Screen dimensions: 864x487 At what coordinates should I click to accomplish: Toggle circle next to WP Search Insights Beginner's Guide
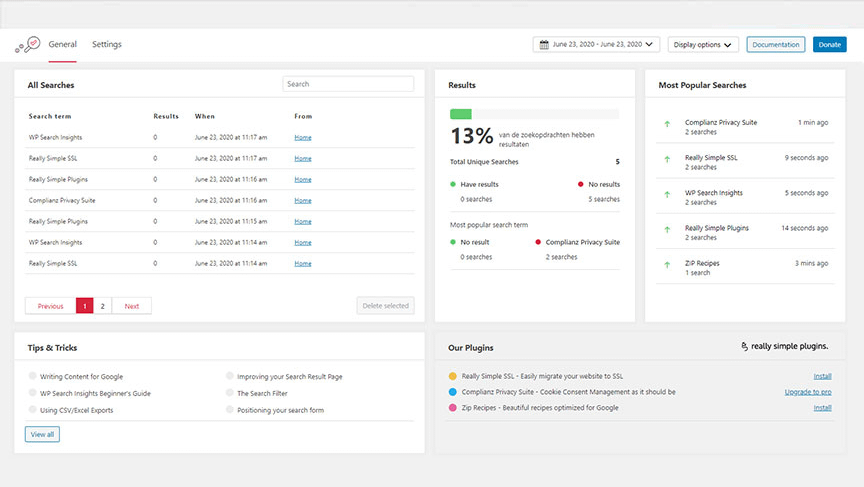[33, 393]
